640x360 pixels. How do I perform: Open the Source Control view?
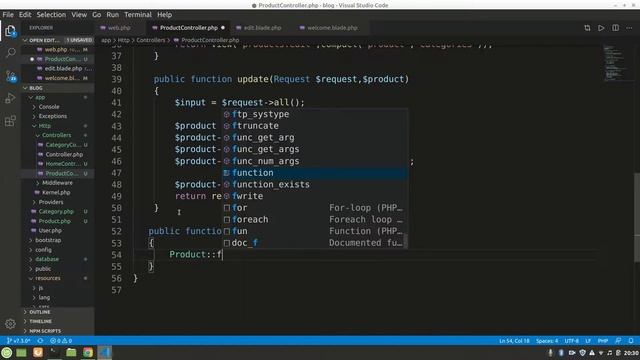11,76
